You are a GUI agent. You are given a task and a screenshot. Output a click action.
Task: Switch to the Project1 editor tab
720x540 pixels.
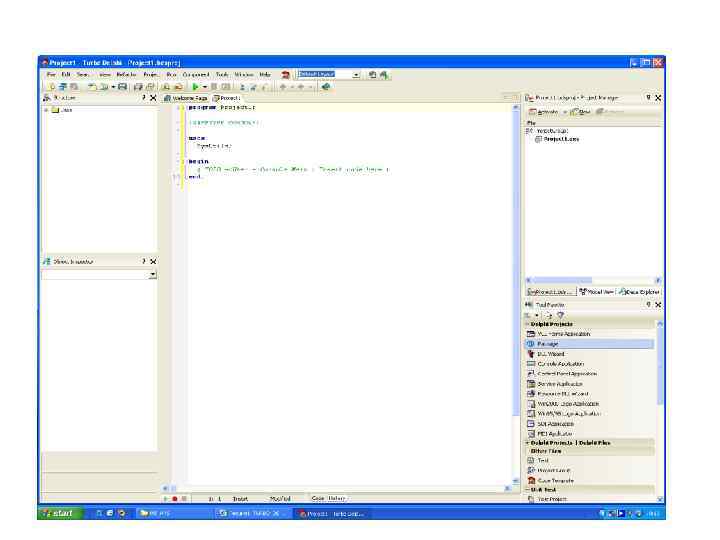[x=226, y=98]
